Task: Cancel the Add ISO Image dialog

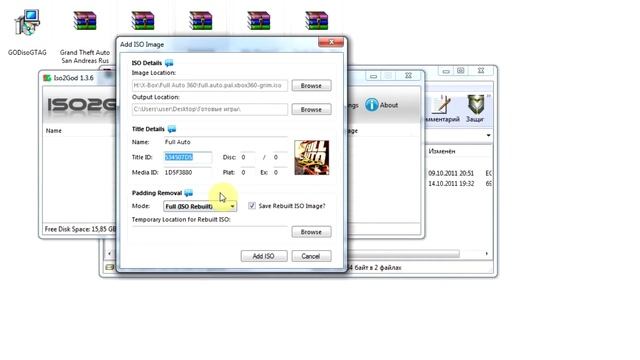Action: [x=311, y=256]
